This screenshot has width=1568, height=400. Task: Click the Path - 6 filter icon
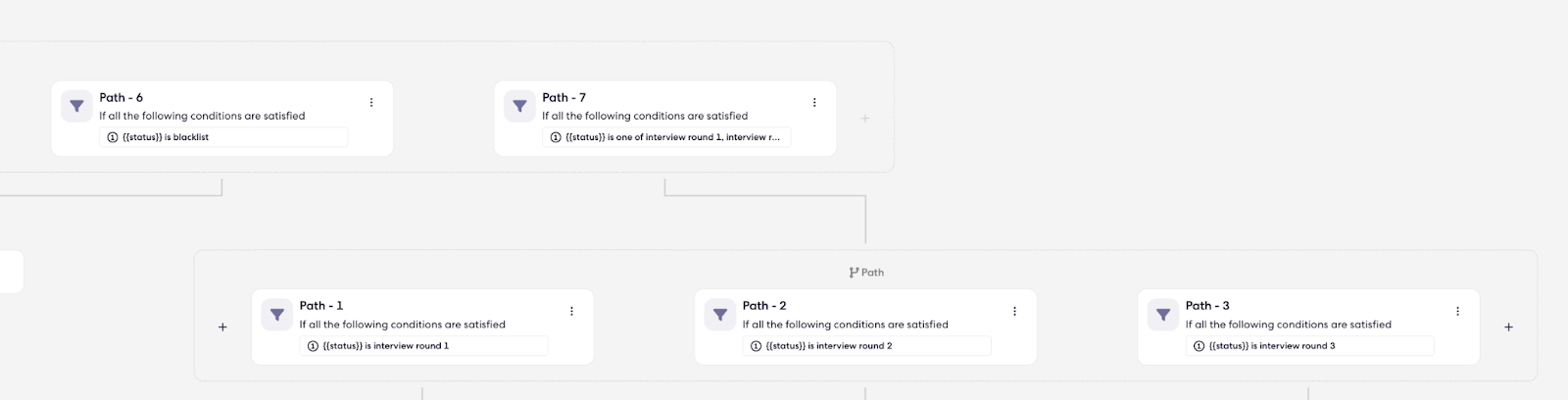click(76, 106)
